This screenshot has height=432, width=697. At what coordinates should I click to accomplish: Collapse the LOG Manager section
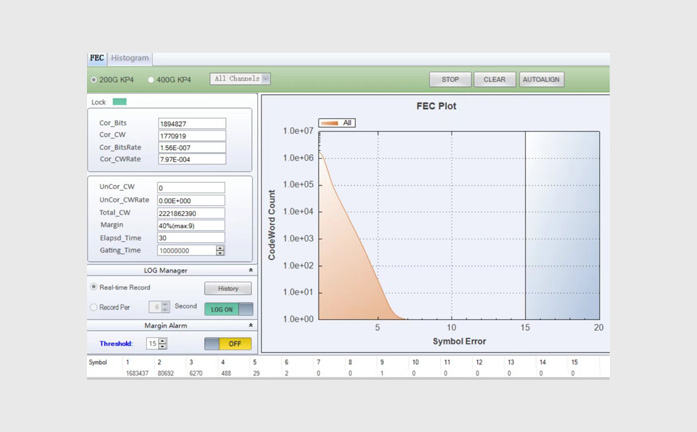pos(251,270)
